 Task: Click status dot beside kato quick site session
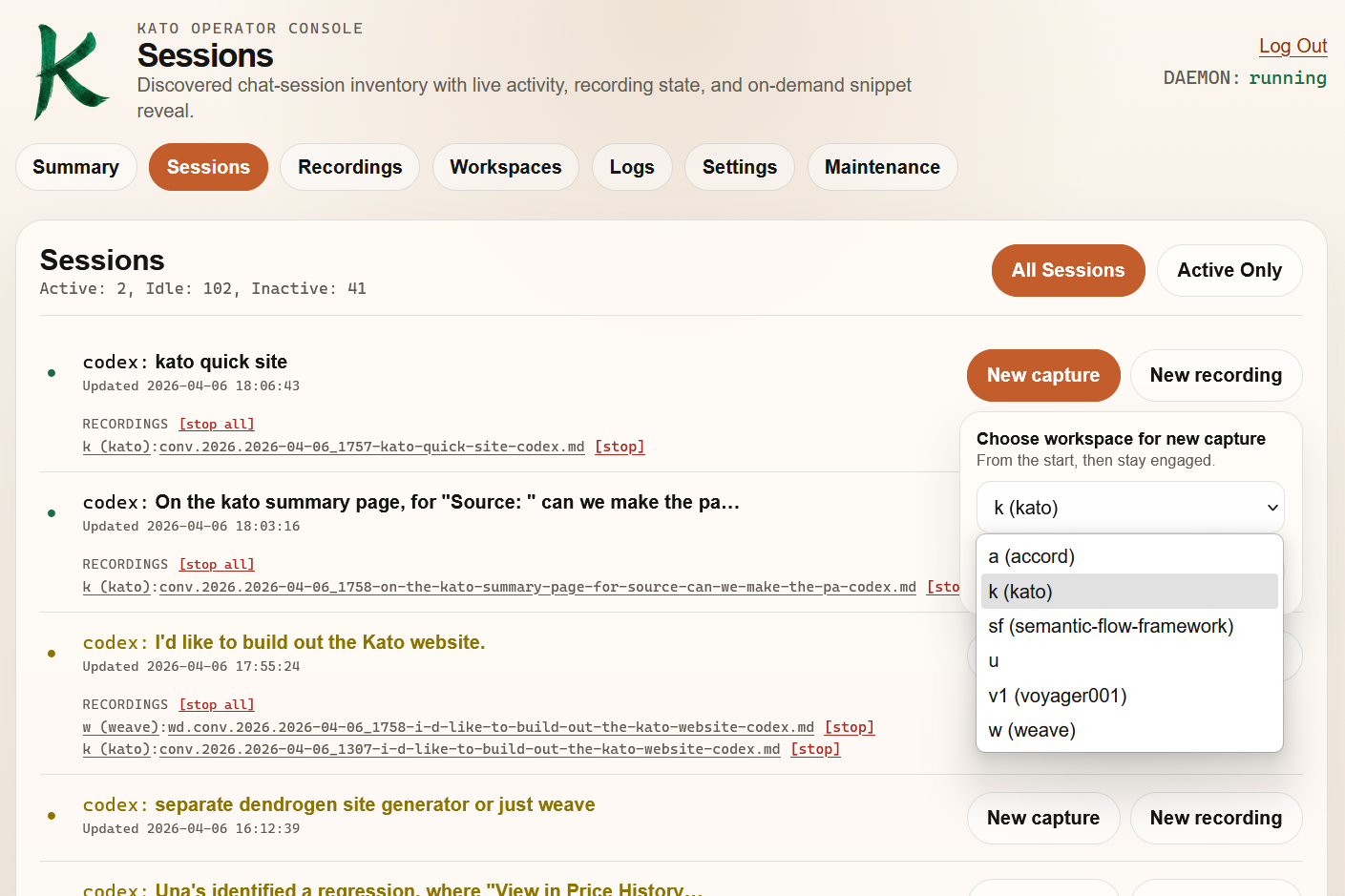[x=52, y=373]
